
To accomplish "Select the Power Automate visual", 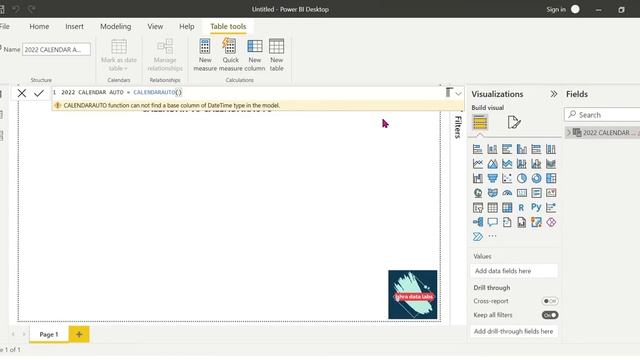I will [x=478, y=237].
